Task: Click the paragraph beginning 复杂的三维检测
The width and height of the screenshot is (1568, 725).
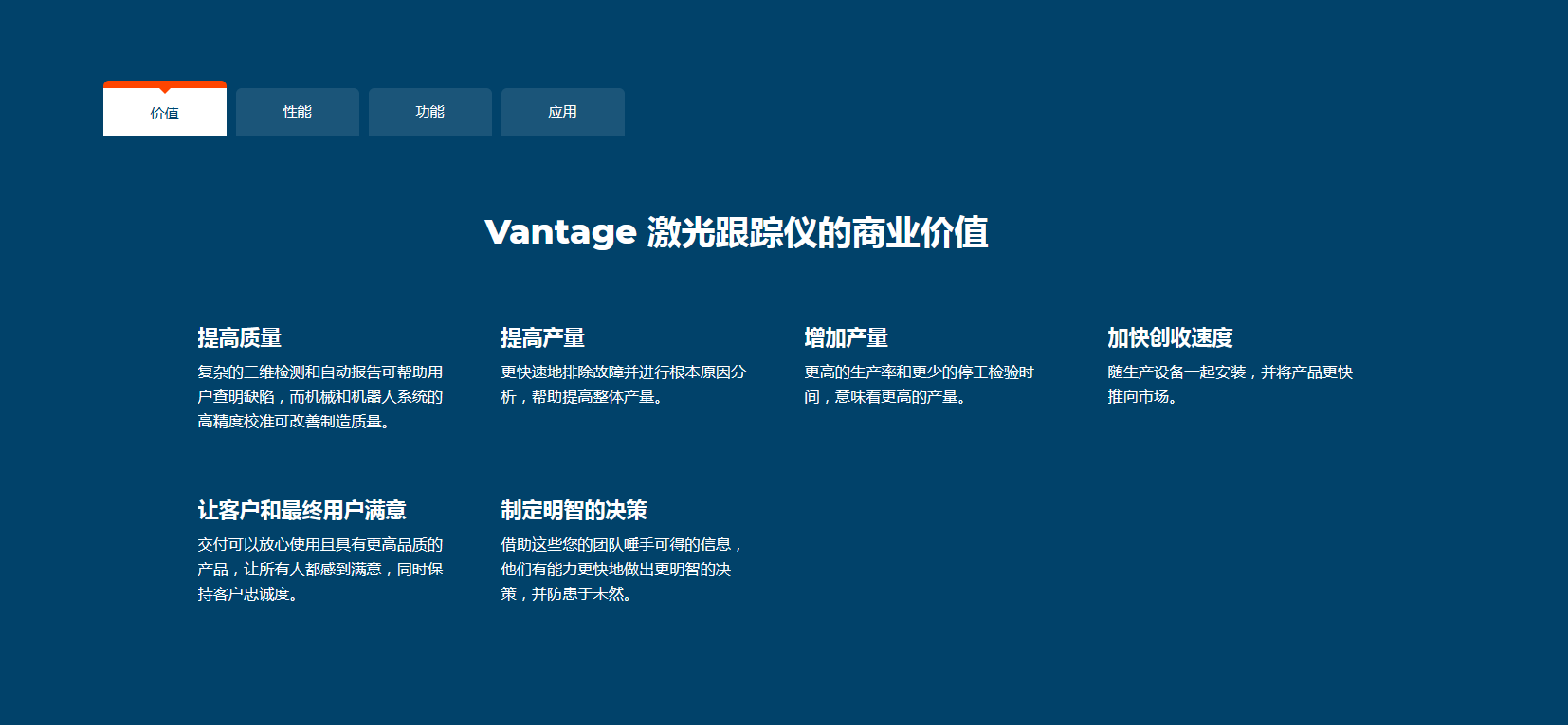Action: 319,397
